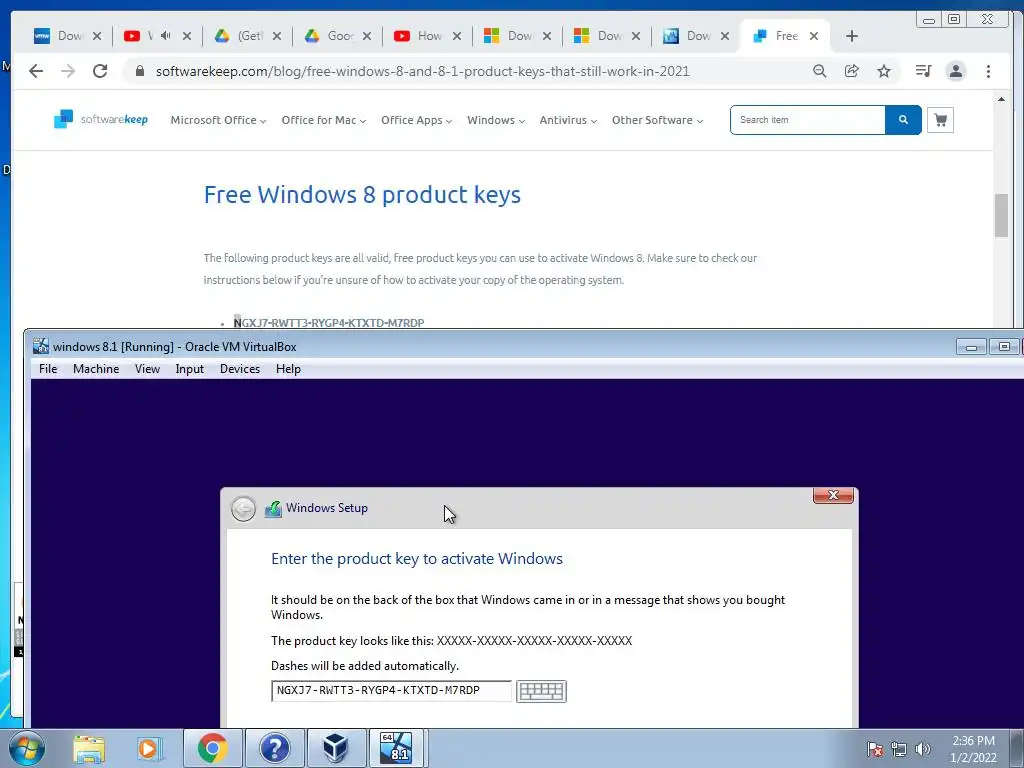Click the Windows Setup back arrow button

(244, 509)
